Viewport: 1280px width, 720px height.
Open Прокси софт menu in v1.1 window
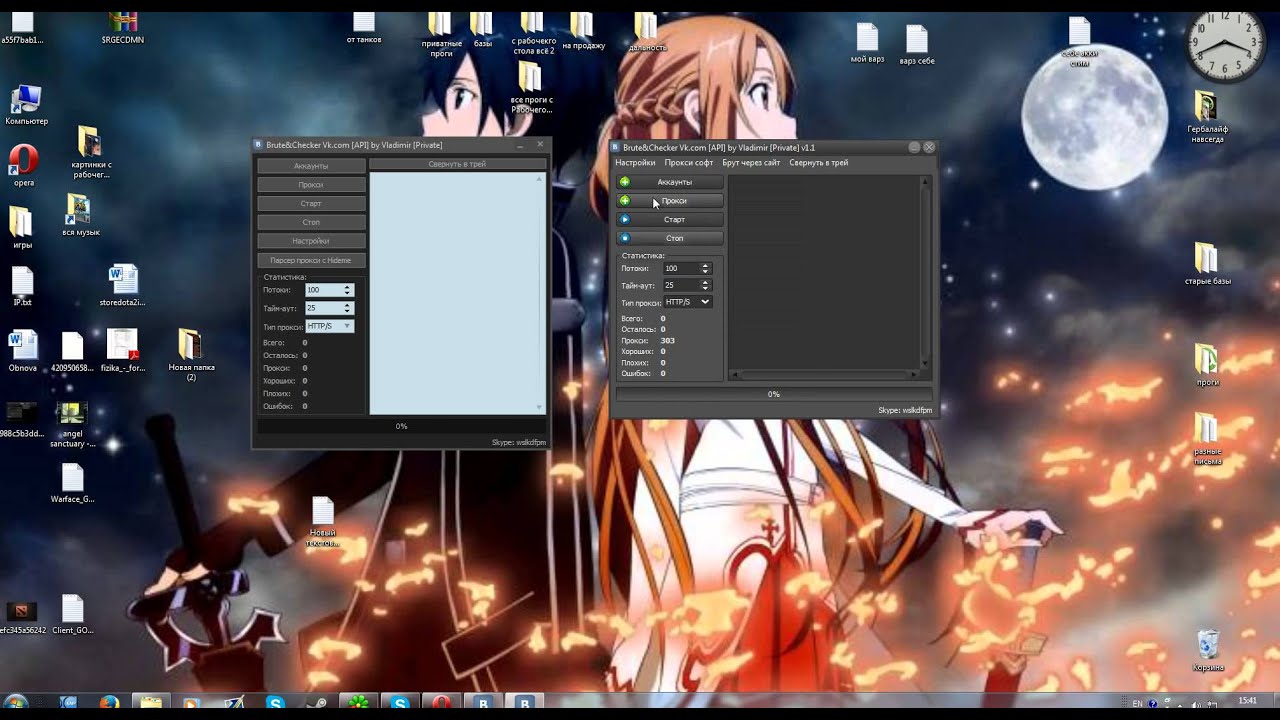[689, 162]
